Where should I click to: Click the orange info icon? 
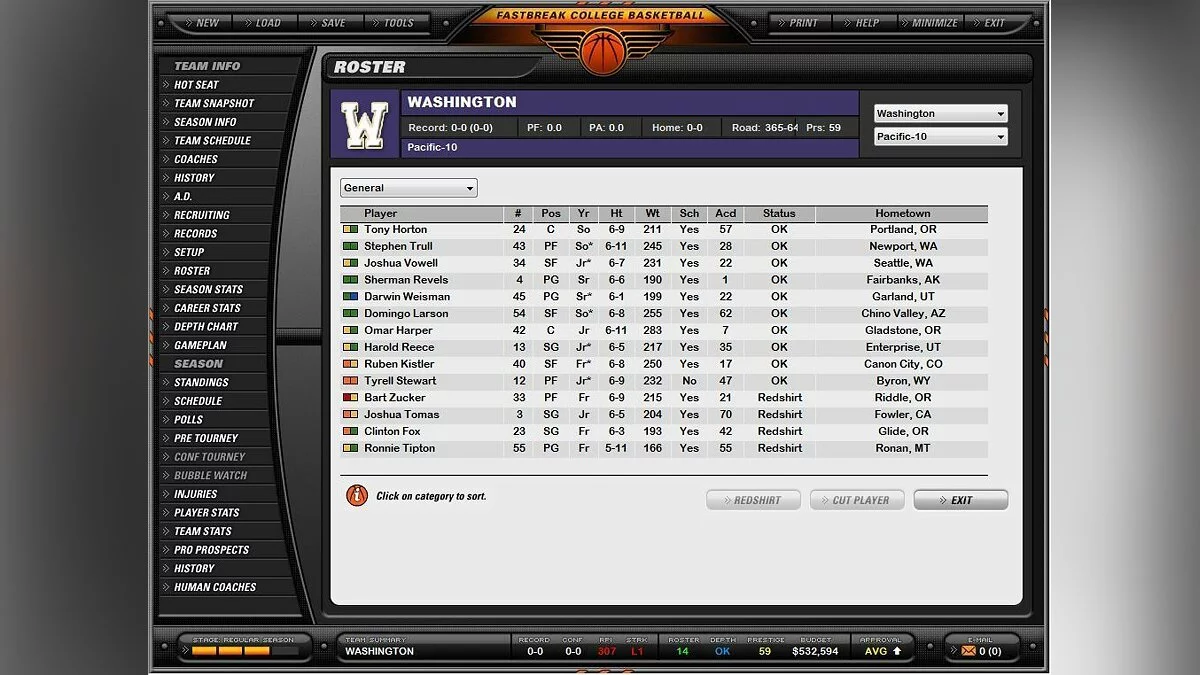coord(357,495)
